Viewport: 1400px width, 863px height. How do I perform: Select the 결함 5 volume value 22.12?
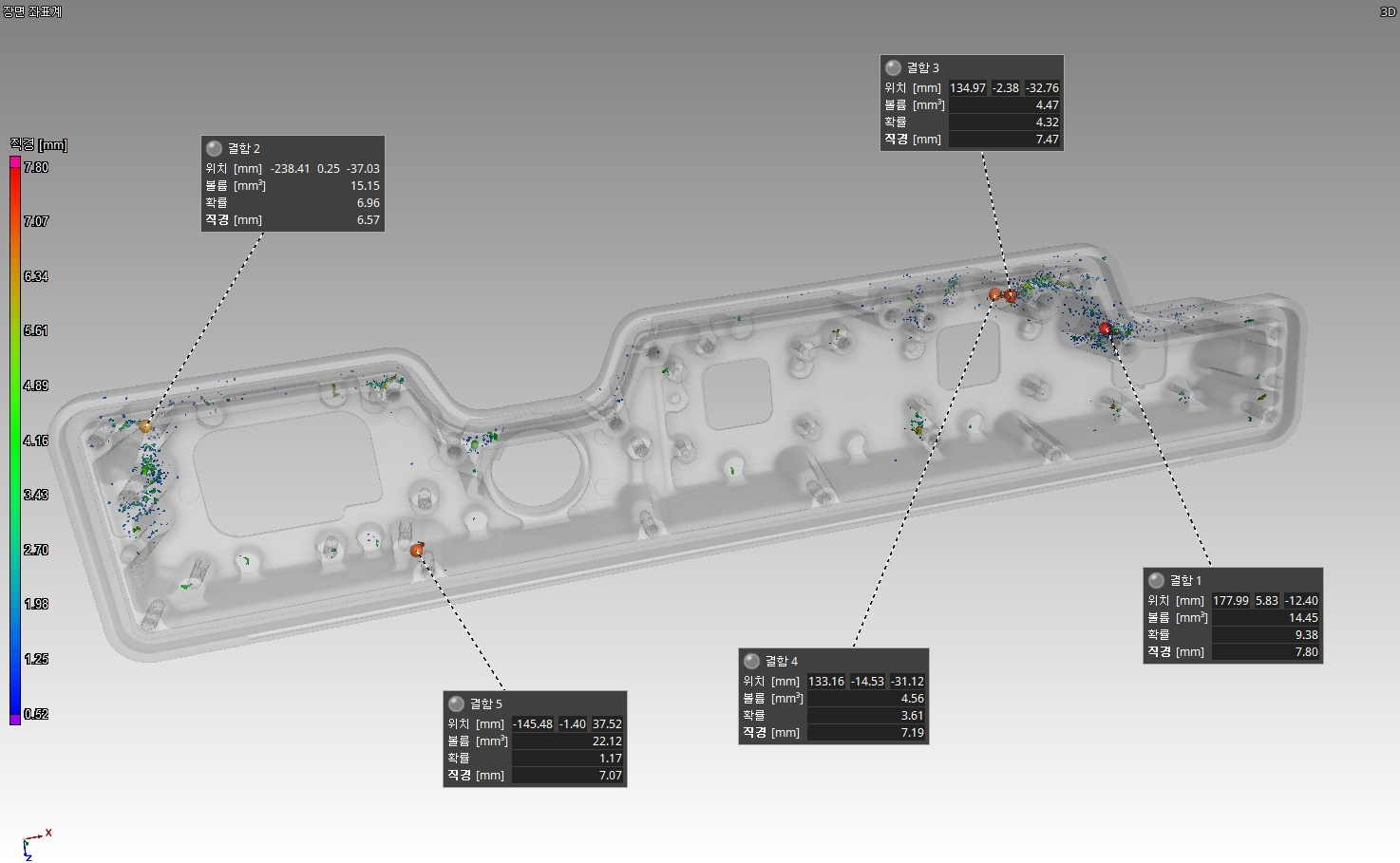(607, 741)
